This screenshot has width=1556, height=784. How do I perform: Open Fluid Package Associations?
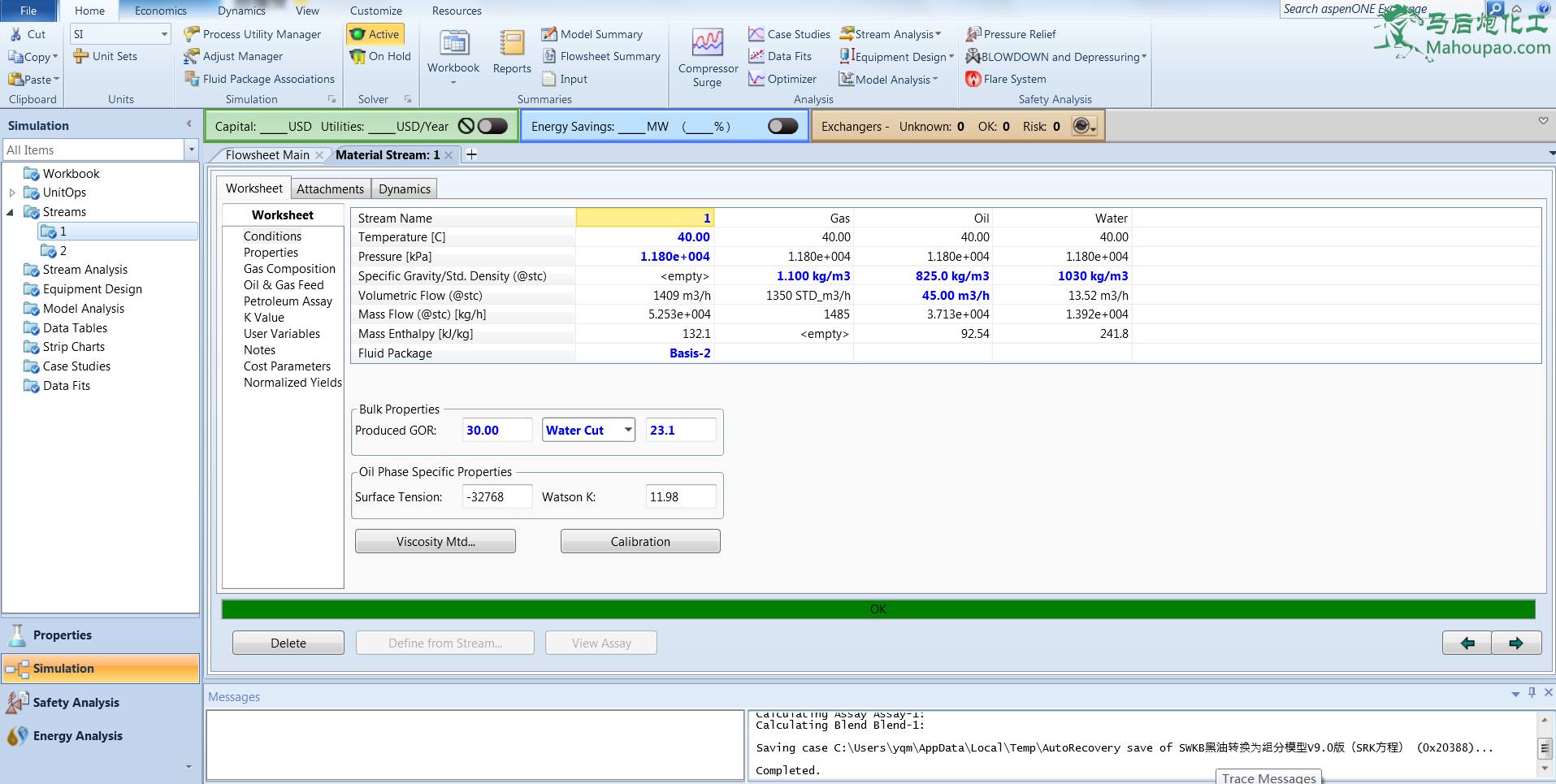click(x=259, y=79)
